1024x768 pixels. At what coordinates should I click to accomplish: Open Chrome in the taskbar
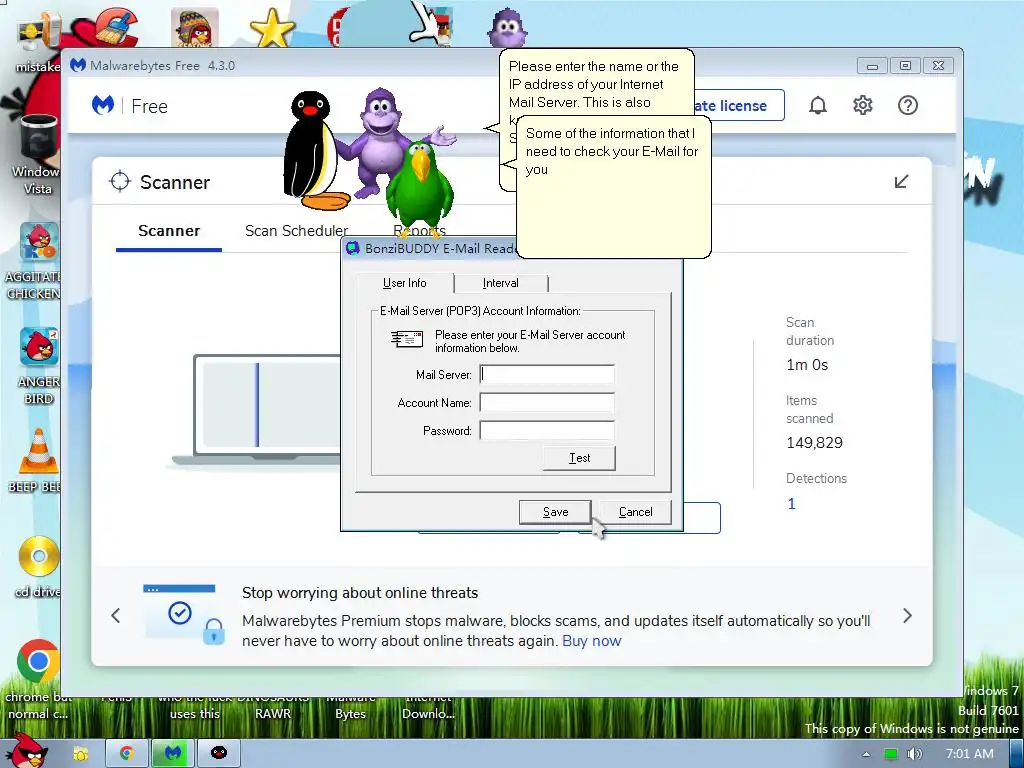tap(126, 753)
